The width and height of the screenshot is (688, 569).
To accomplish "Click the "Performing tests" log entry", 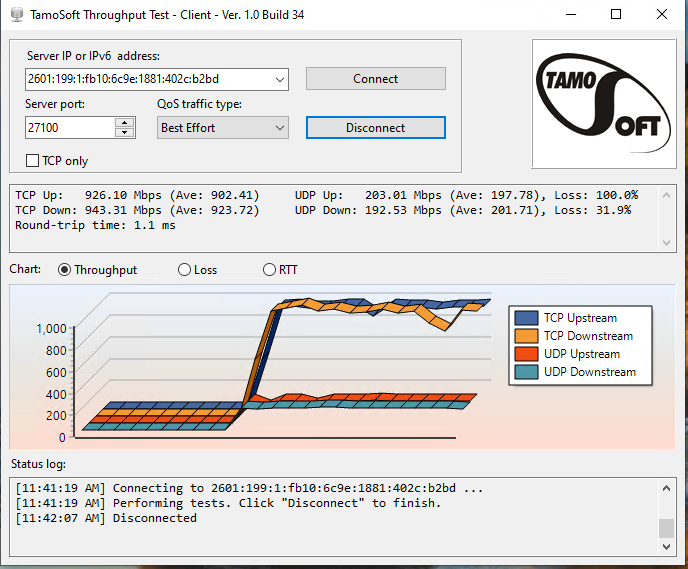I will click(x=228, y=503).
